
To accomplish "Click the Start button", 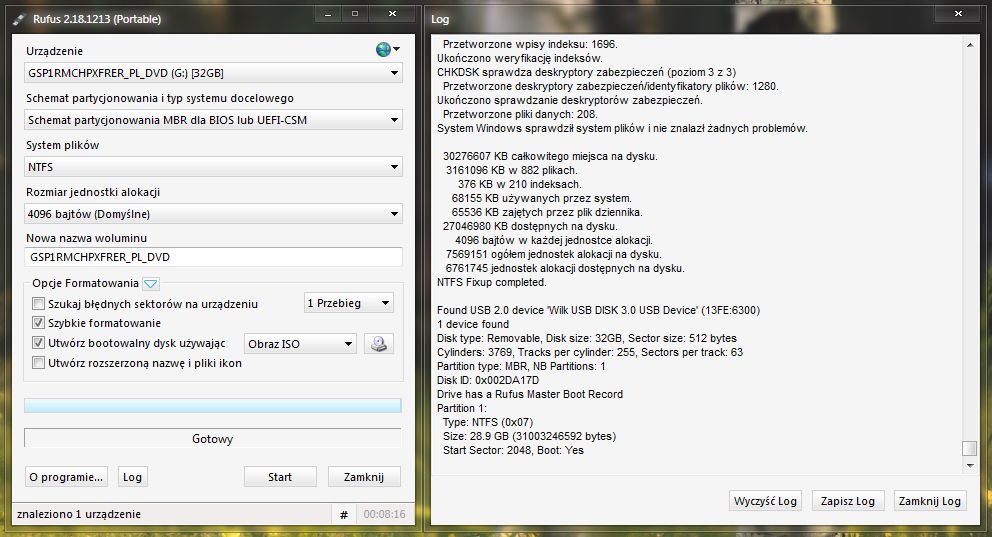I will 280,477.
